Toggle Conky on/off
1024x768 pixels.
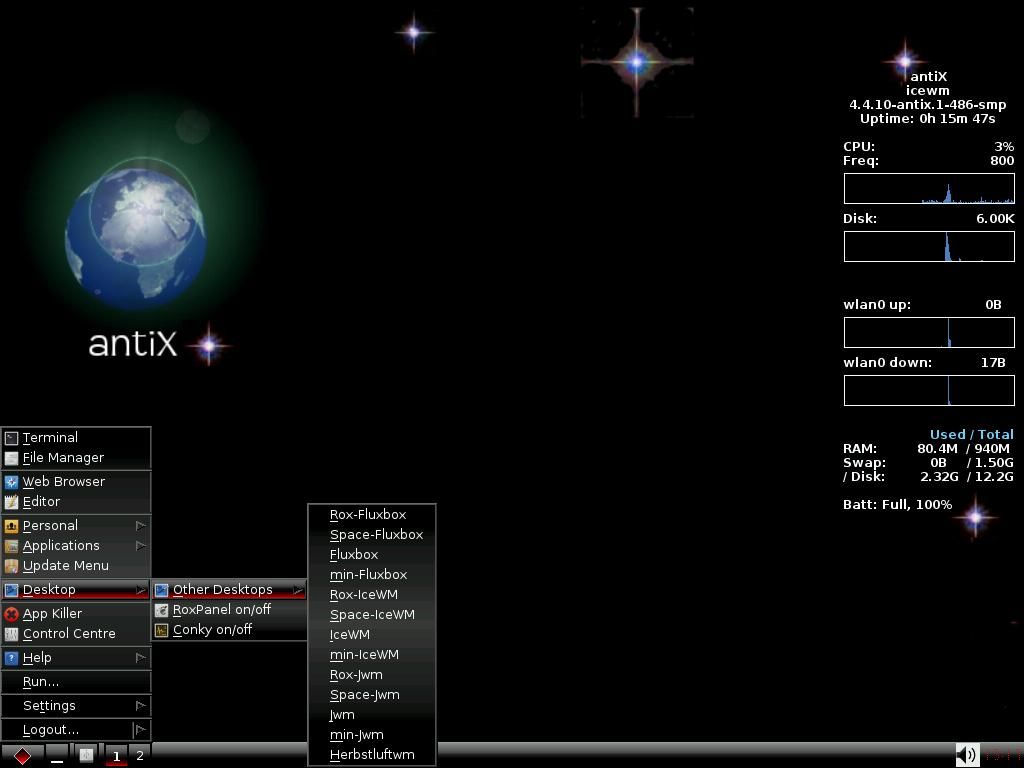[229, 630]
